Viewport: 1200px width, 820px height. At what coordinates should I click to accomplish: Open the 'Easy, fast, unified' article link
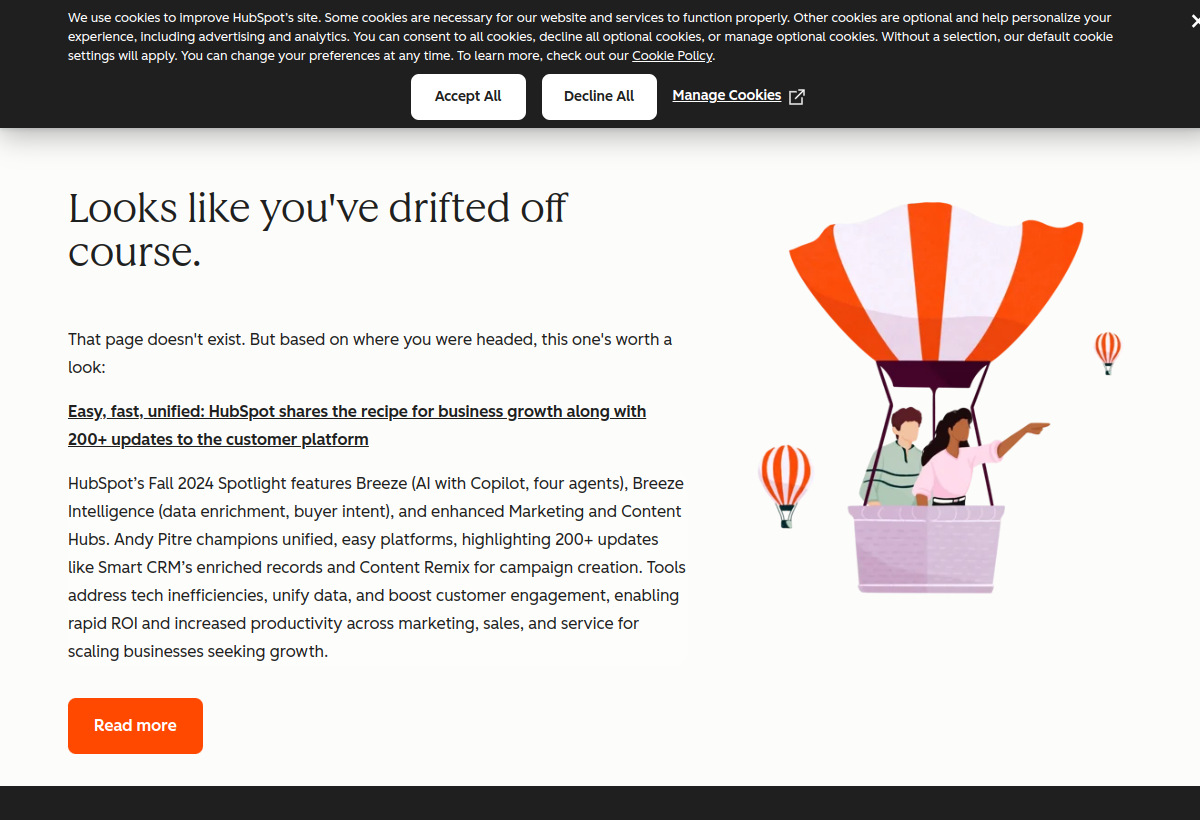[x=357, y=425]
